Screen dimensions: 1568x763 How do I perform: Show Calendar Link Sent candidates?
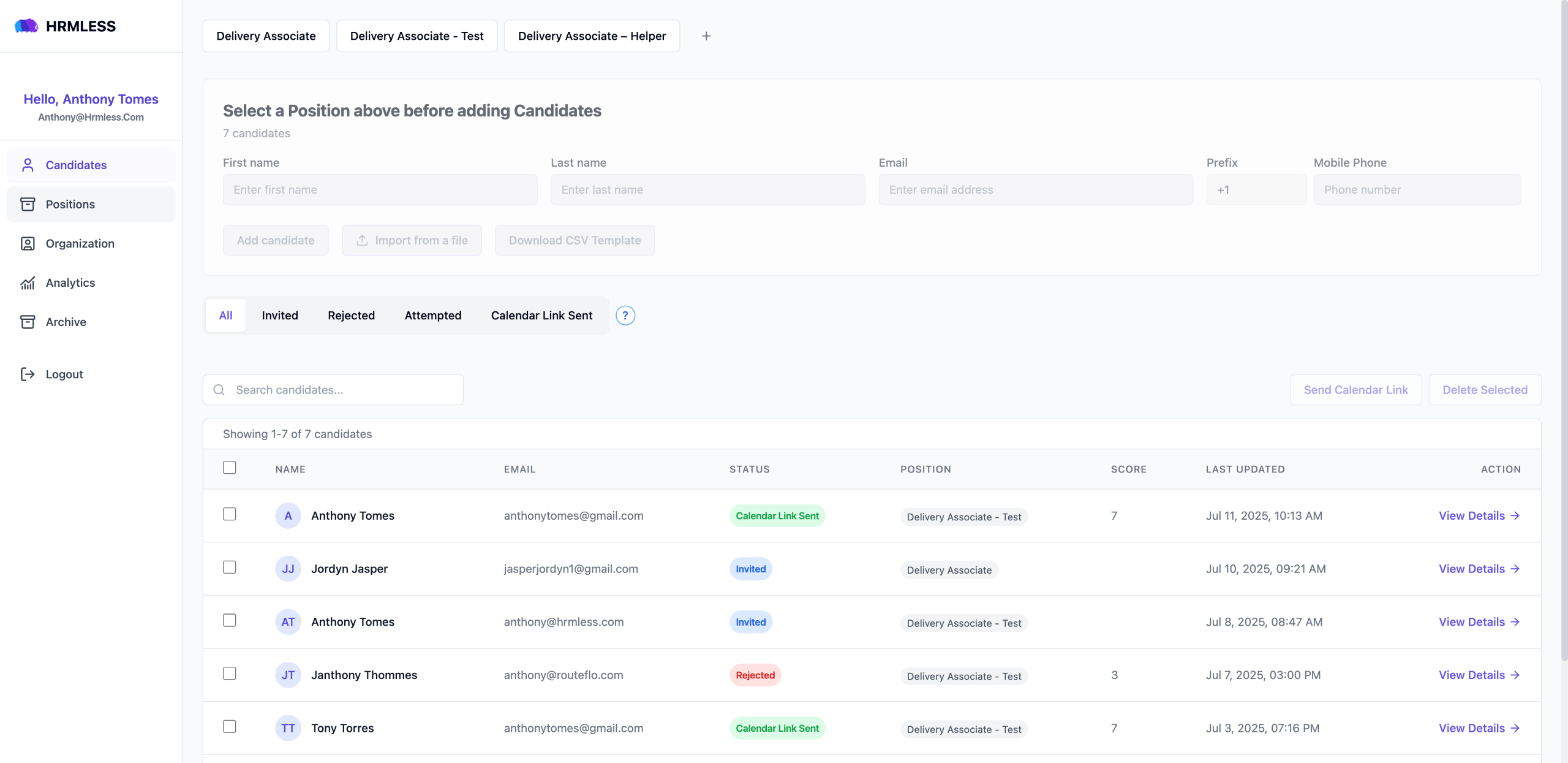pyautogui.click(x=541, y=316)
